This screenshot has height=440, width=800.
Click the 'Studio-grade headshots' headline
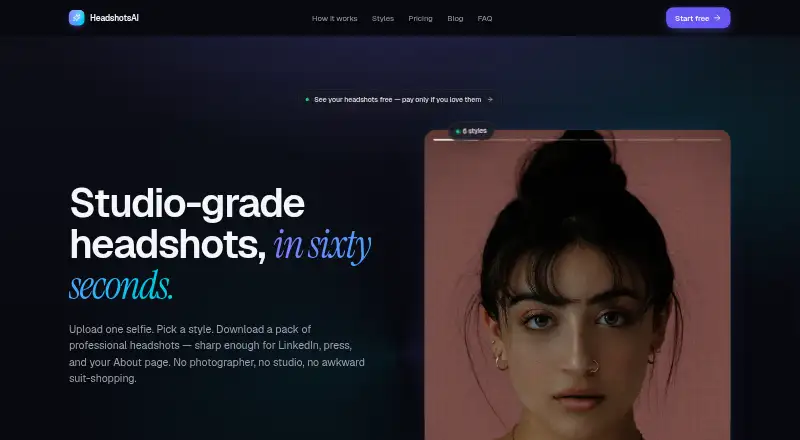188,224
